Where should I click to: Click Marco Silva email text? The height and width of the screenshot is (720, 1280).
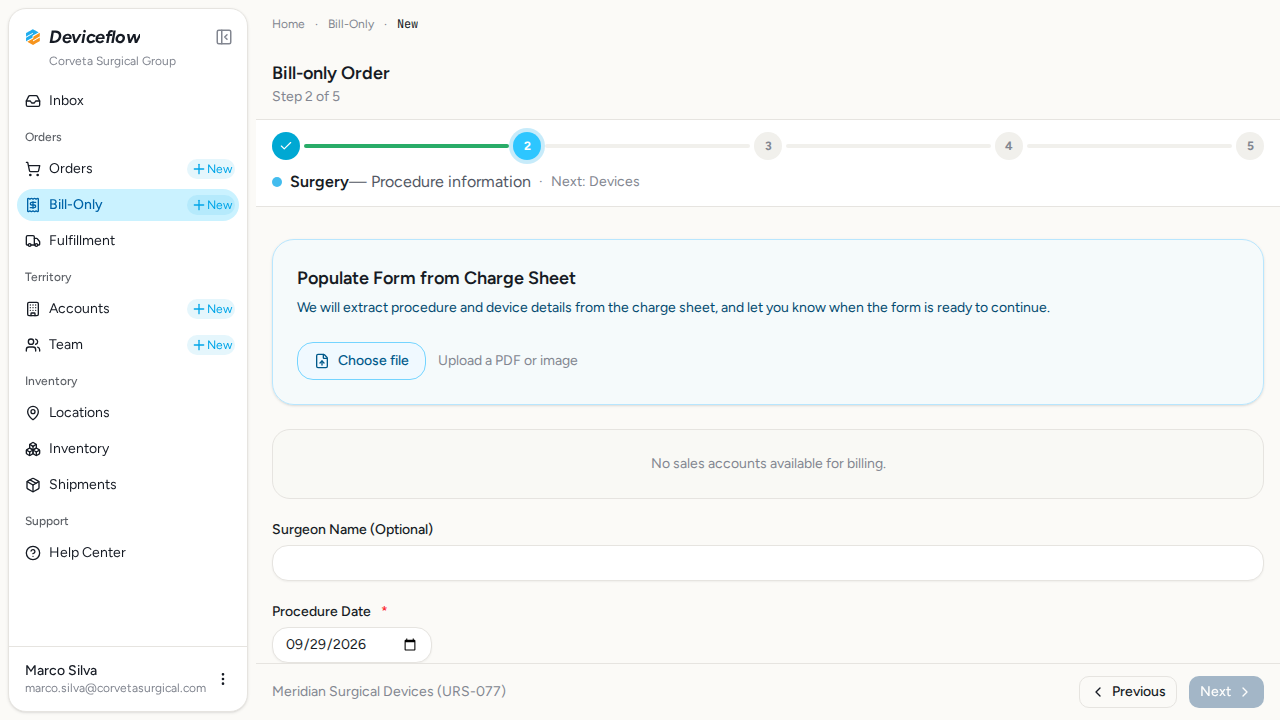point(116,688)
